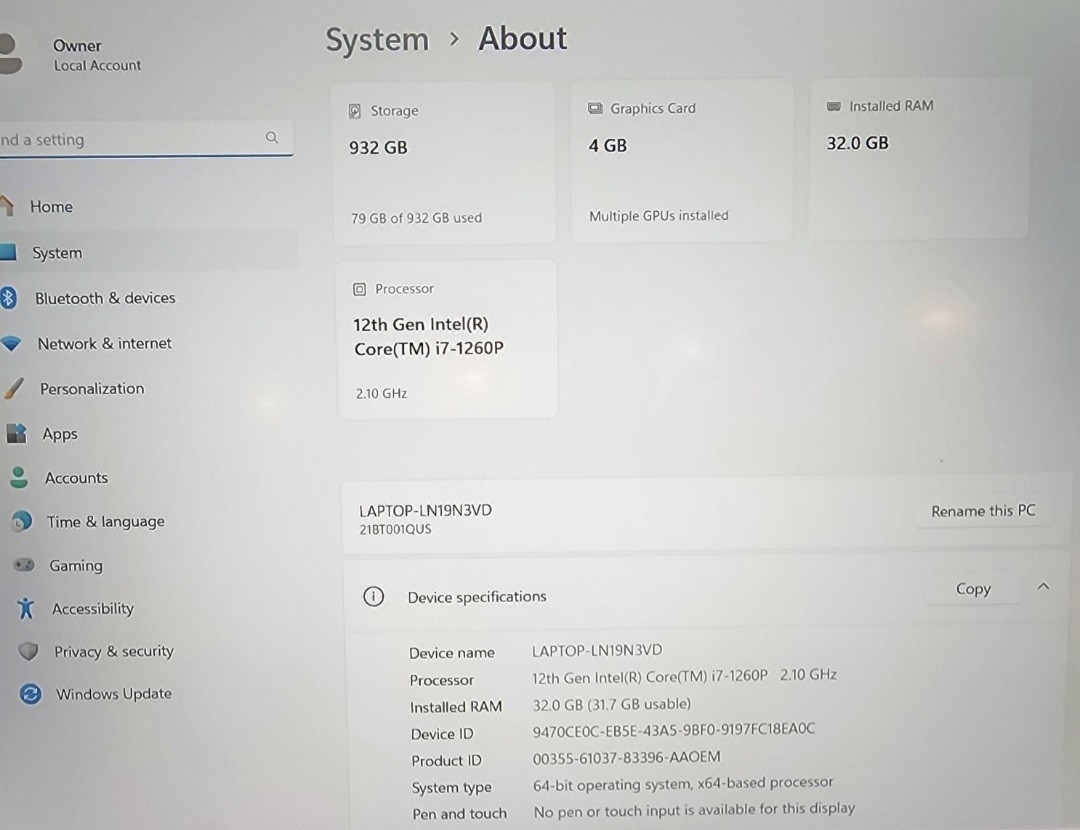This screenshot has width=1080, height=830.
Task: Click model number 21BT001QUS
Action: (x=395, y=530)
